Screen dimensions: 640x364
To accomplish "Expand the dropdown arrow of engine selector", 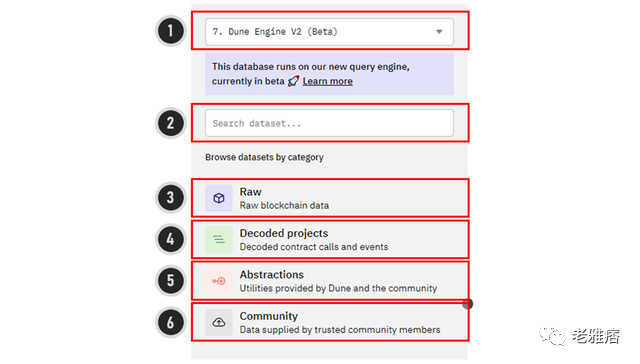I will 439,31.
